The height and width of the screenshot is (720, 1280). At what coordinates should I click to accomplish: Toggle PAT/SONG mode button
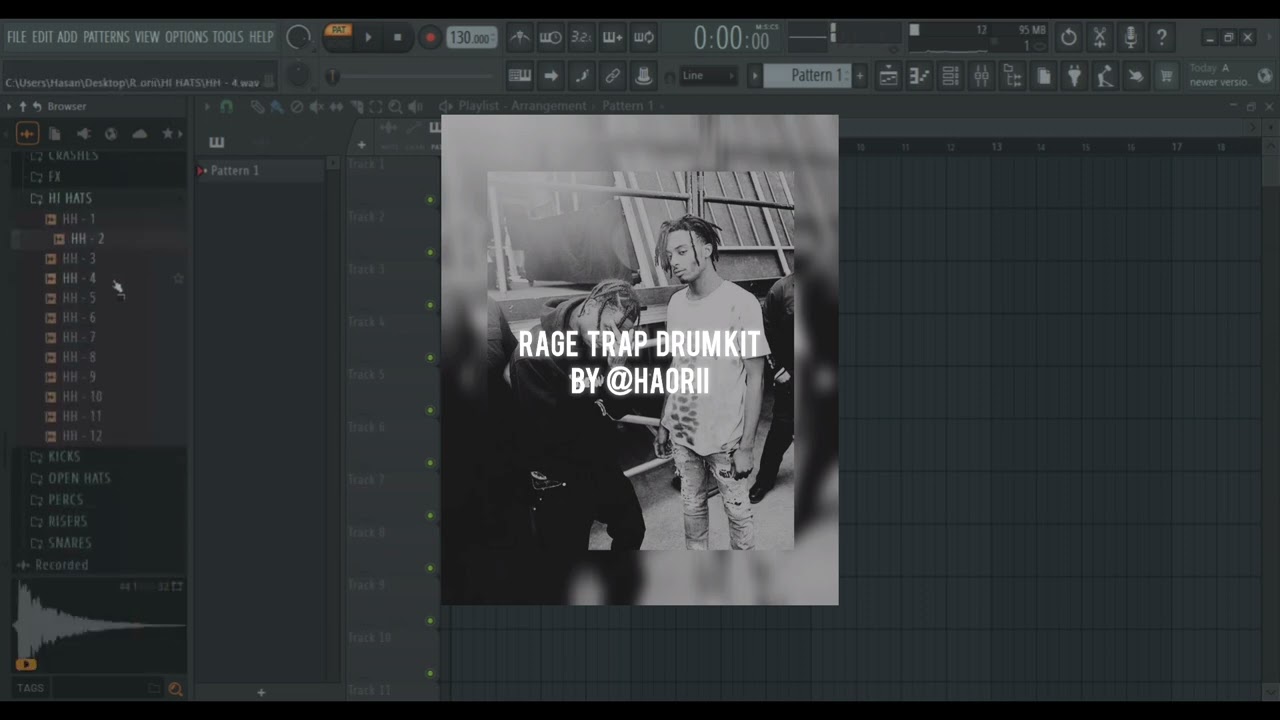[338, 37]
